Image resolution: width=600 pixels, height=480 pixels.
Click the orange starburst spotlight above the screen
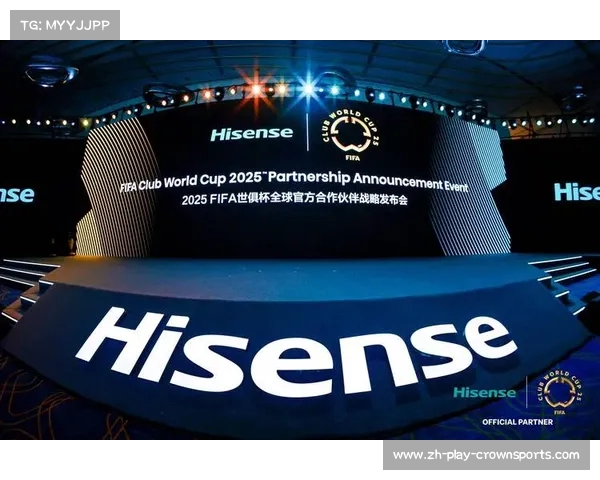257,88
